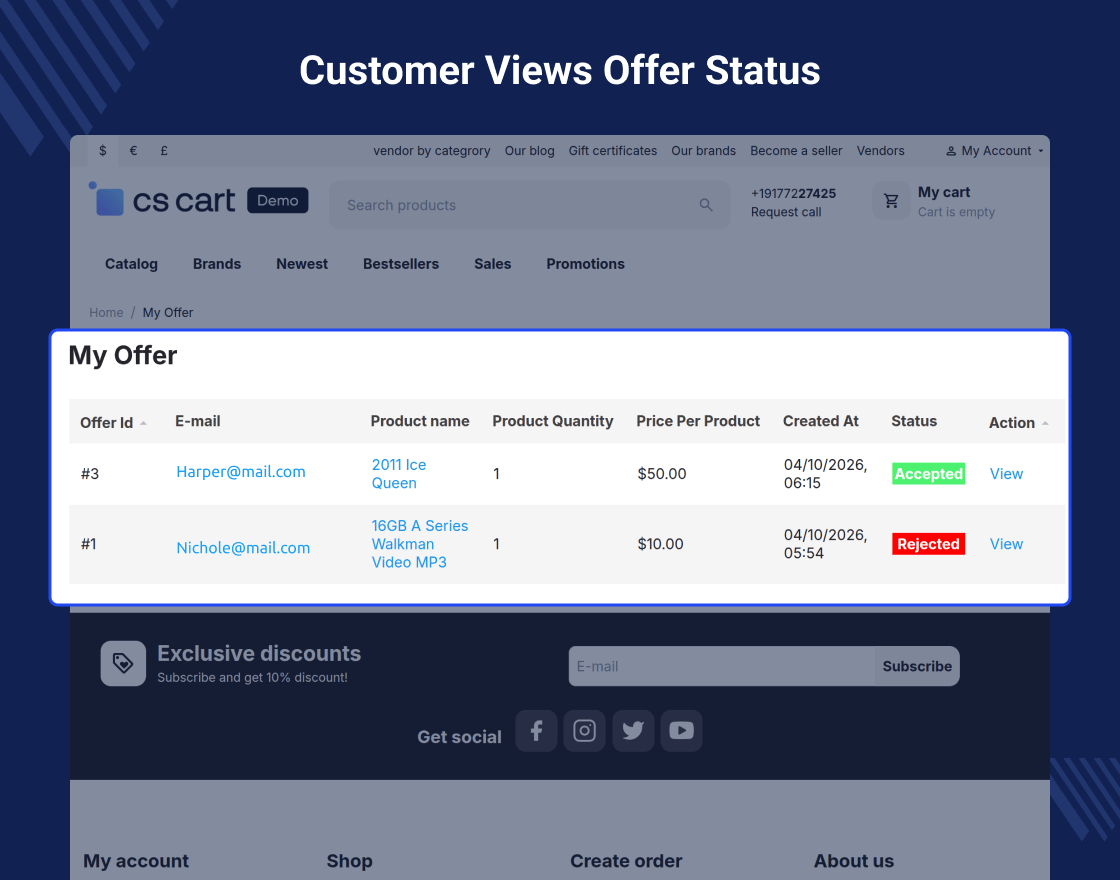Open the Promotions menu item
This screenshot has height=880, width=1120.
(586, 264)
